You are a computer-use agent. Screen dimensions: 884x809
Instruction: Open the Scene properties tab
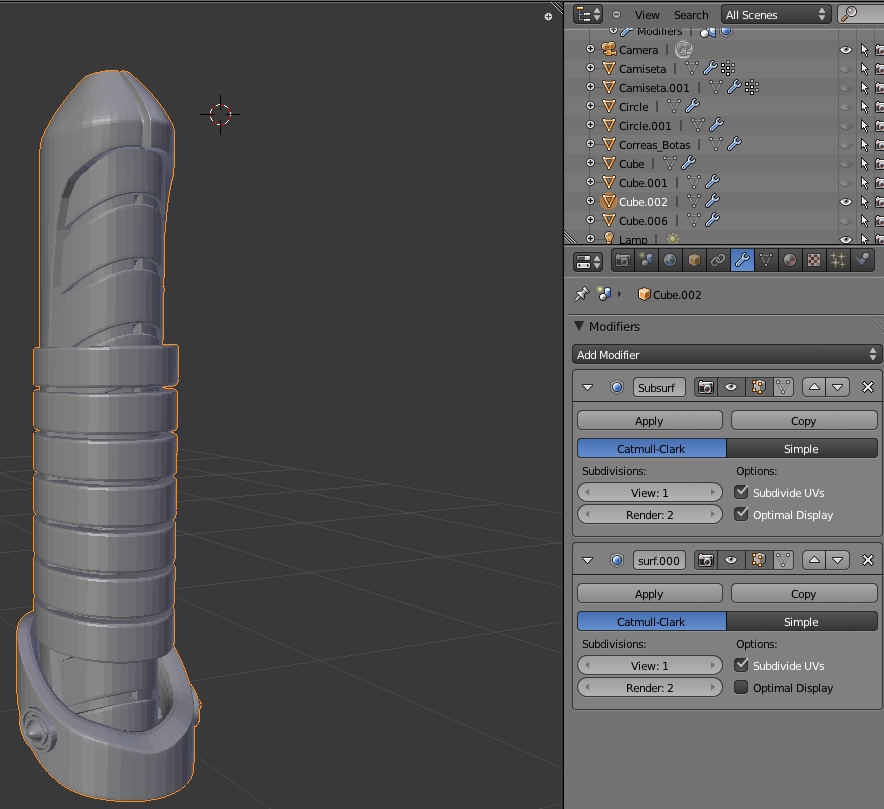[x=646, y=260]
